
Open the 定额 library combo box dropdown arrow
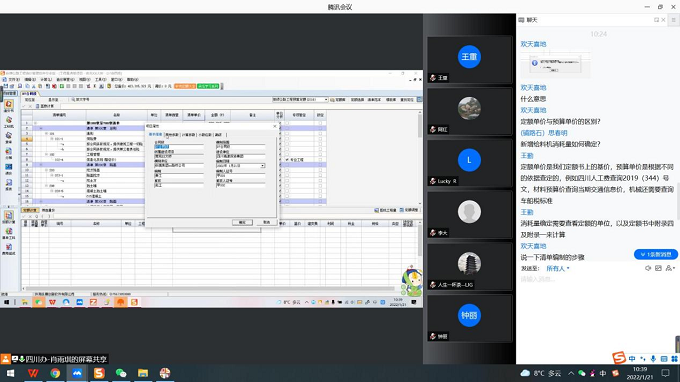tap(326, 100)
